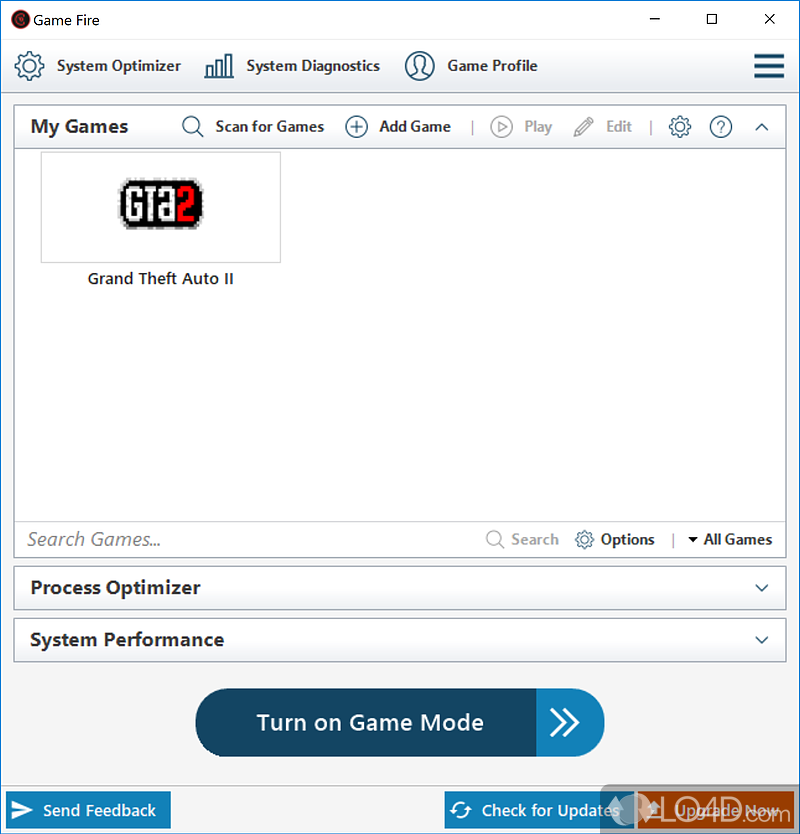Click the Search magnifier icon
The height and width of the screenshot is (834, 800).
[495, 539]
